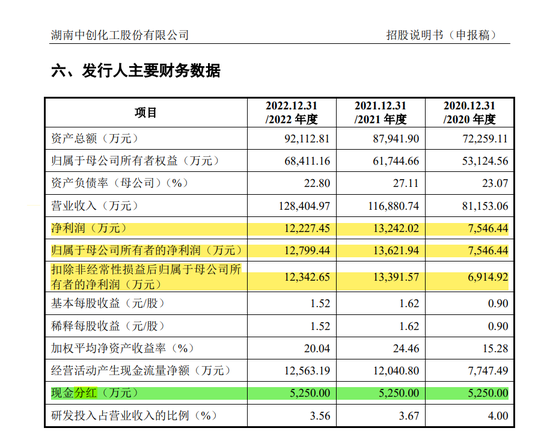Screen dimensions: 550x431
Task: Click 1.62 in 基本每股收益 row
Action: click(409, 304)
